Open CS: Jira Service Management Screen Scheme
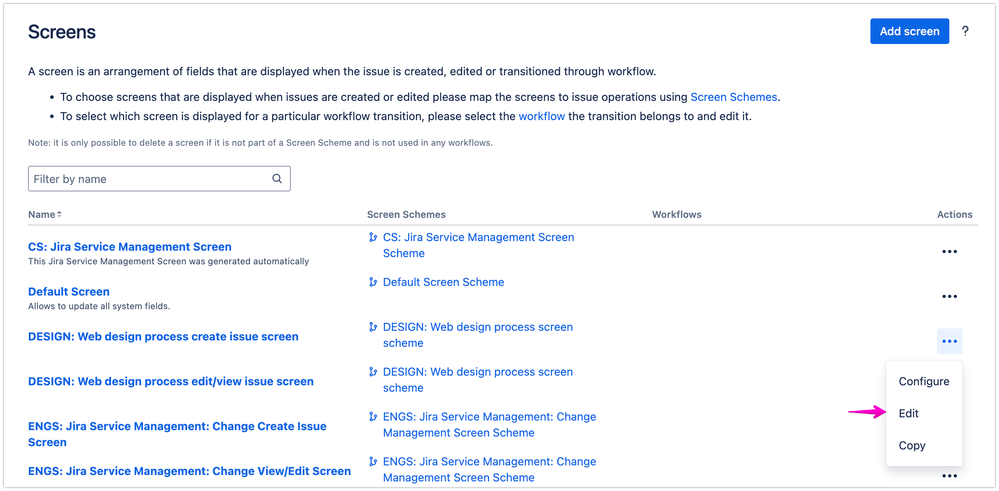 point(478,245)
